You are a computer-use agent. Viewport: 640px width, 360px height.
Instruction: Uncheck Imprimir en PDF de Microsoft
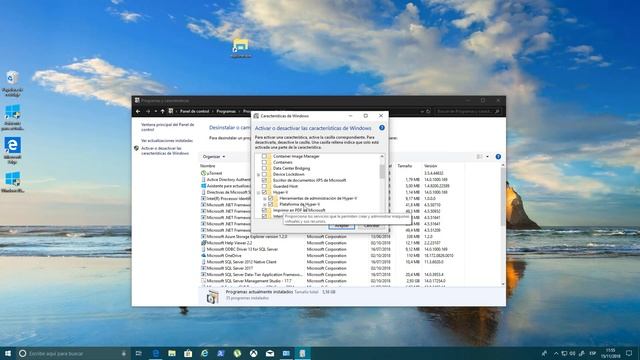point(264,210)
